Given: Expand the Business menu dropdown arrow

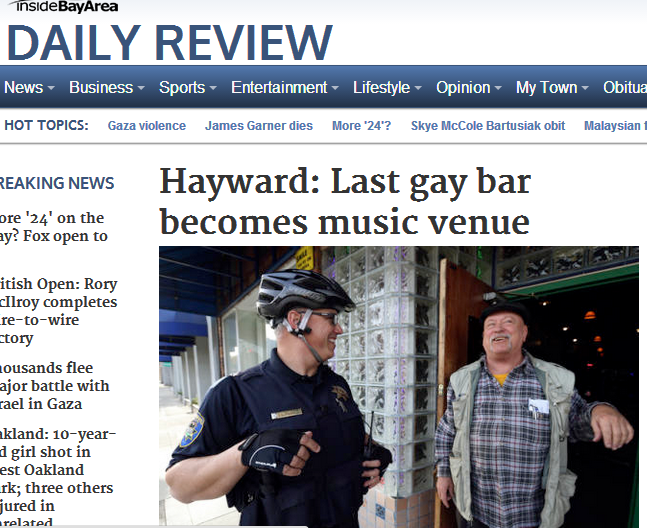Looking at the screenshot, I should click(141, 88).
